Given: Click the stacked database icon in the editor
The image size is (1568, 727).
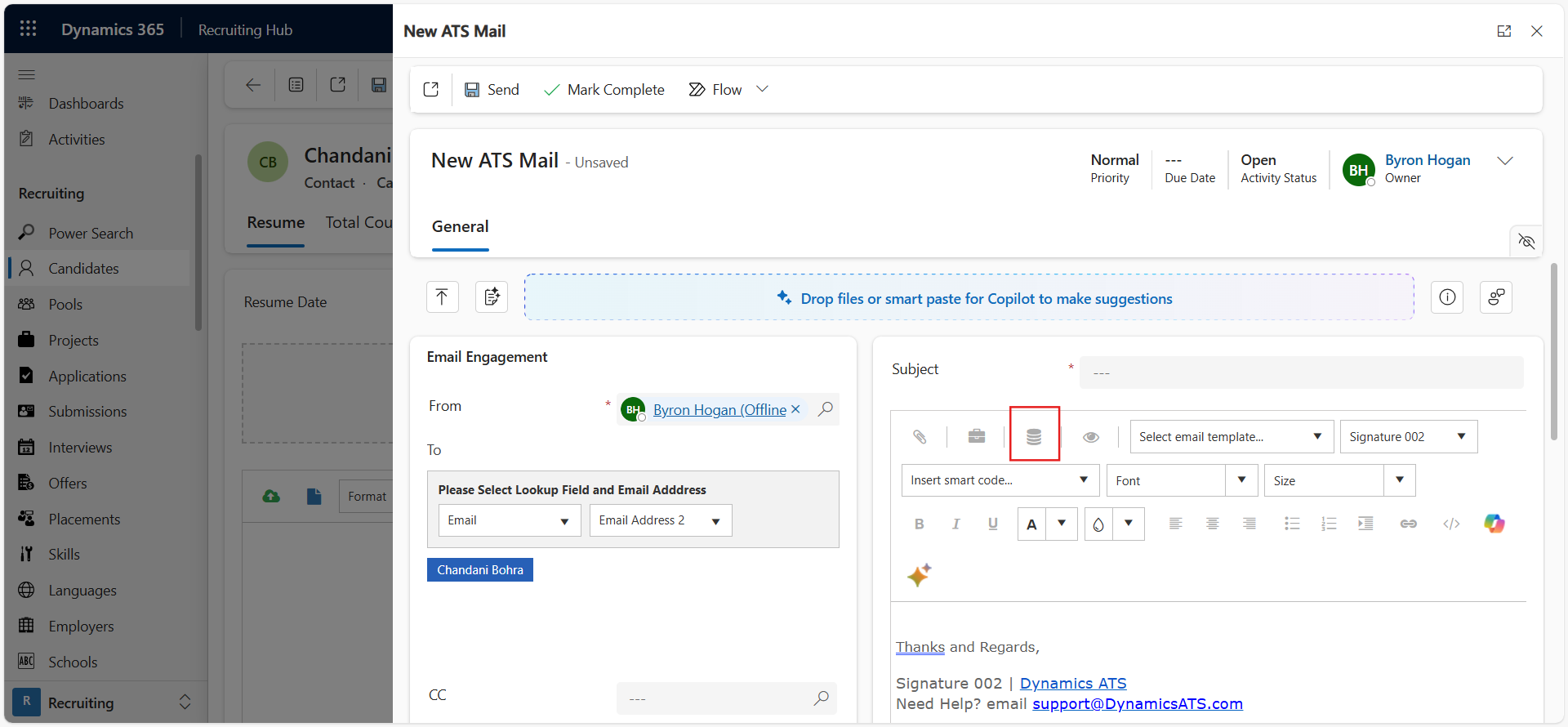Looking at the screenshot, I should click(x=1034, y=437).
